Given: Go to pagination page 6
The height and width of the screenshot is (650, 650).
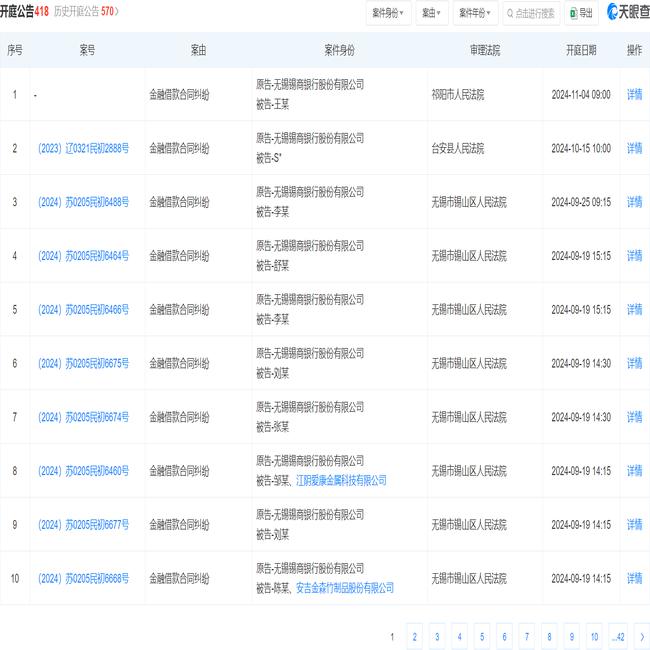Looking at the screenshot, I should [504, 637].
